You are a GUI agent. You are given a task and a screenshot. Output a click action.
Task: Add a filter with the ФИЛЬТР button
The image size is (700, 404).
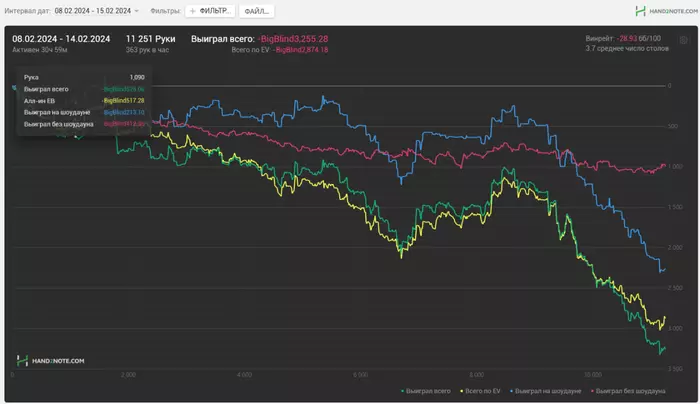click(x=210, y=10)
